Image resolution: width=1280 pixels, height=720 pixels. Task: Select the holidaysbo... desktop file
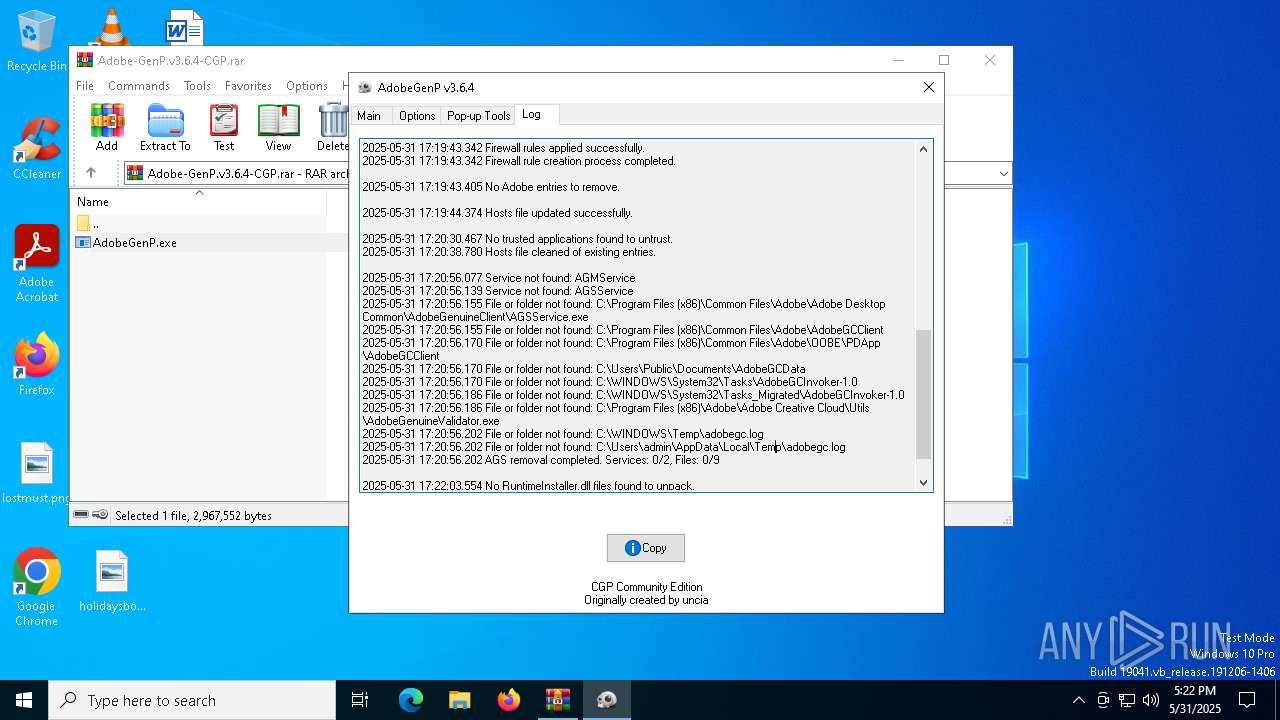(x=112, y=581)
